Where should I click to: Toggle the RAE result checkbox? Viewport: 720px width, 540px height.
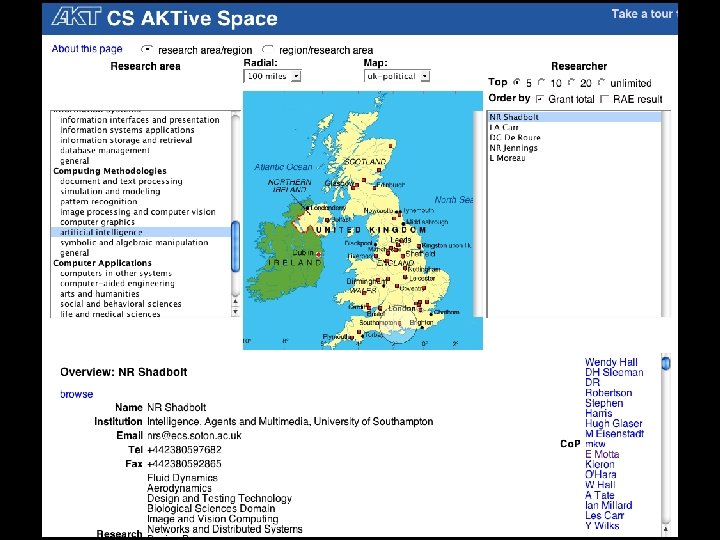point(605,99)
